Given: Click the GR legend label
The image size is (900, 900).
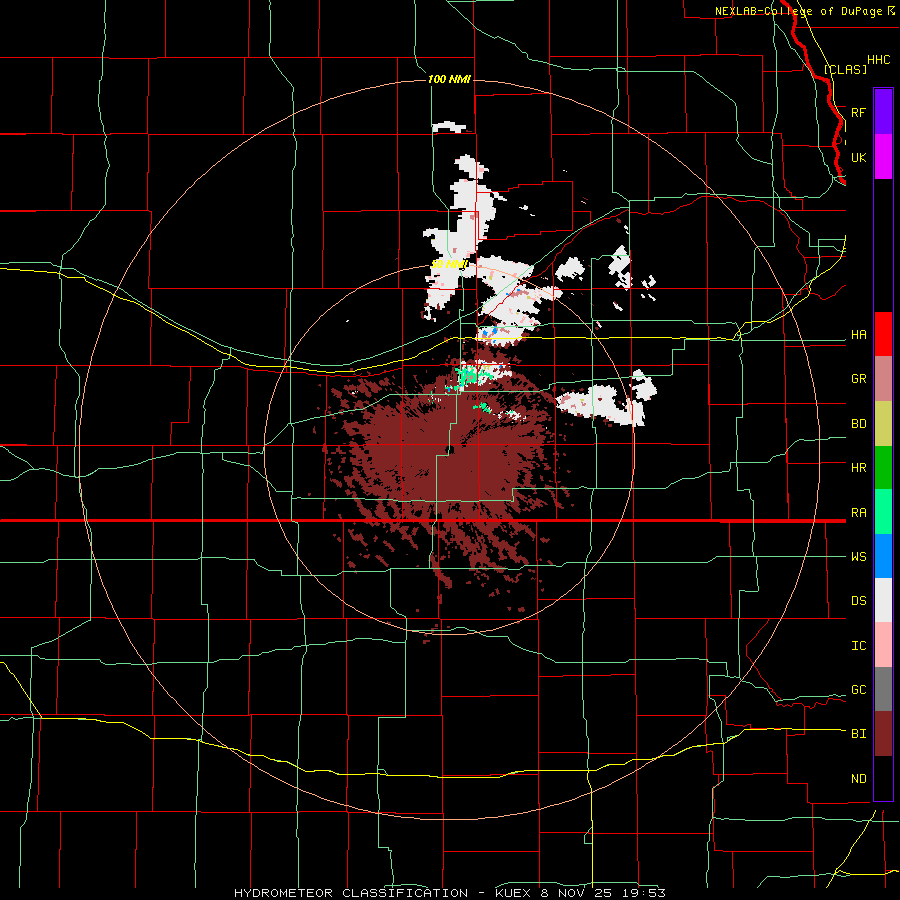Looking at the screenshot, I should pyautogui.click(x=858, y=379).
